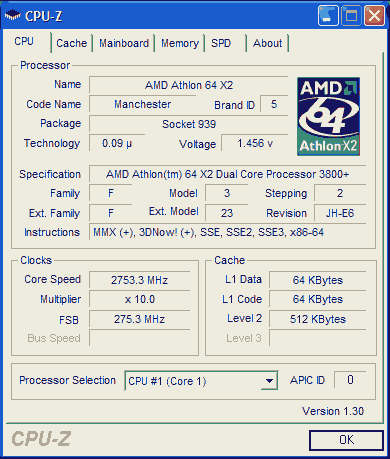Click the AMD Athlon 64 X2 logo
This screenshot has height=459, width=390.
(x=328, y=116)
